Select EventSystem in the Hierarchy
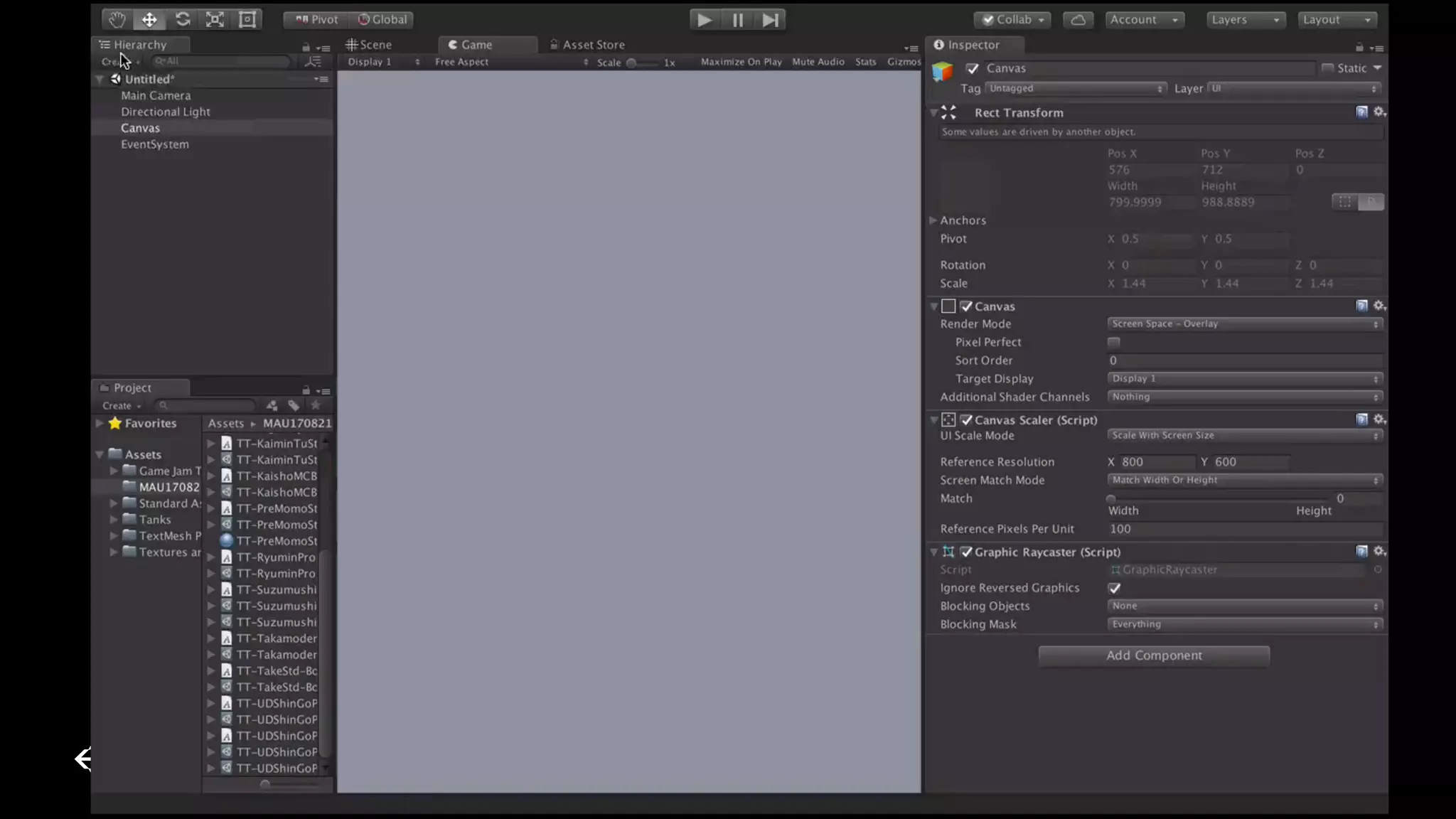The image size is (1456, 819). click(x=155, y=144)
